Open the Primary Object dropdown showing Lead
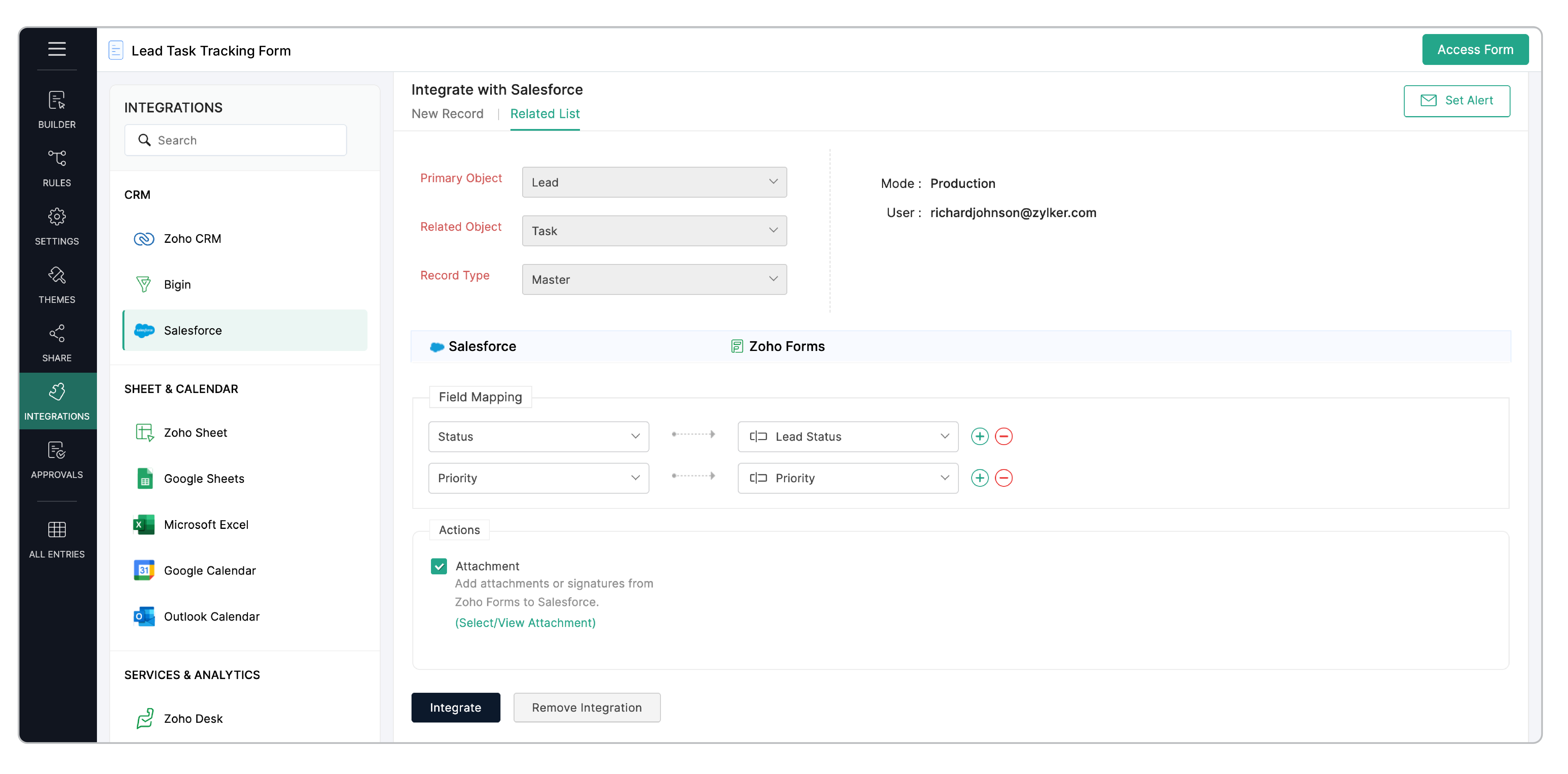 (654, 182)
